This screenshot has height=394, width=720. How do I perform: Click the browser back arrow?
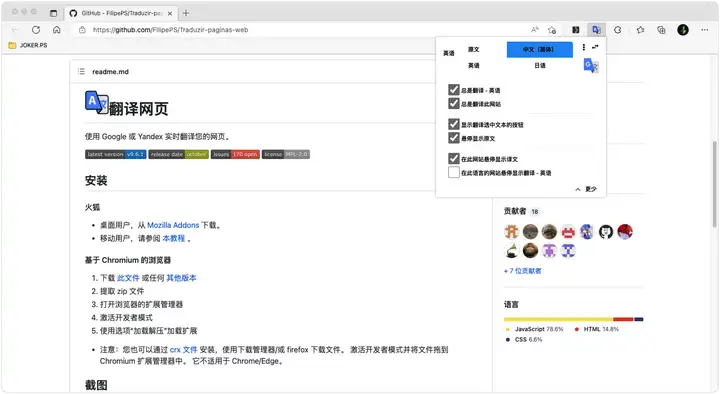(x=15, y=30)
